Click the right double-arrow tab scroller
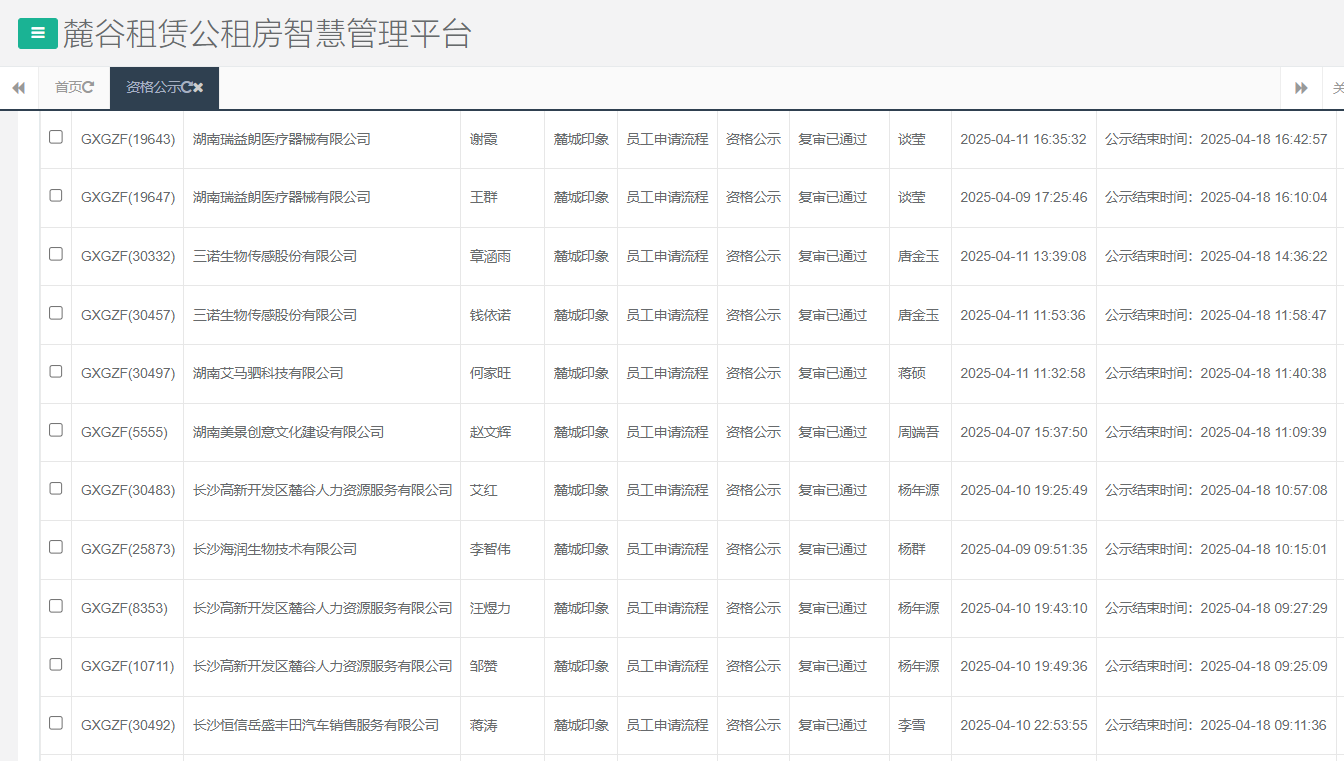Image resolution: width=1344 pixels, height=761 pixels. [x=1301, y=87]
